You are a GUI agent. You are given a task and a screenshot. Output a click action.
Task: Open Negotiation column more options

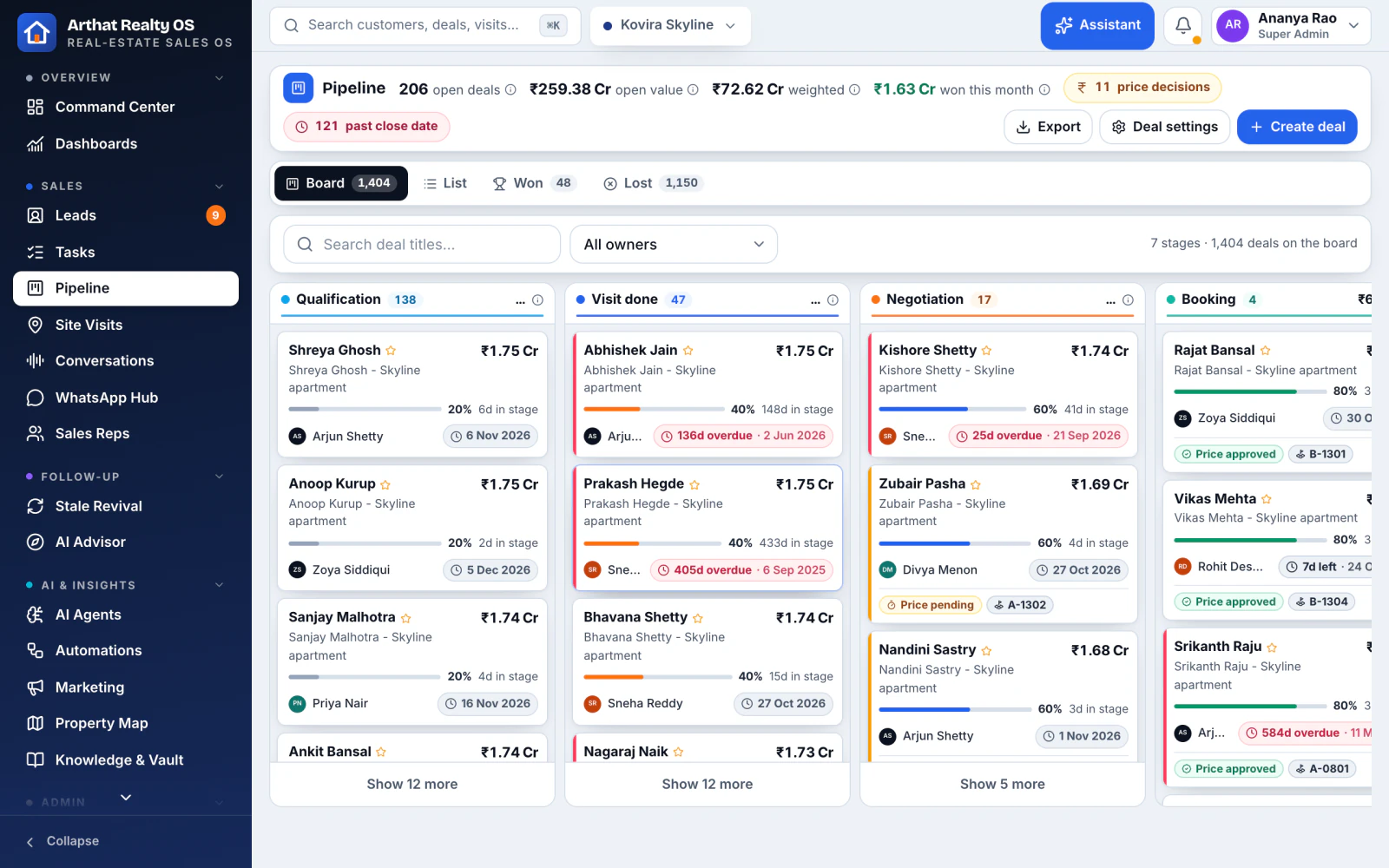[x=1110, y=300]
